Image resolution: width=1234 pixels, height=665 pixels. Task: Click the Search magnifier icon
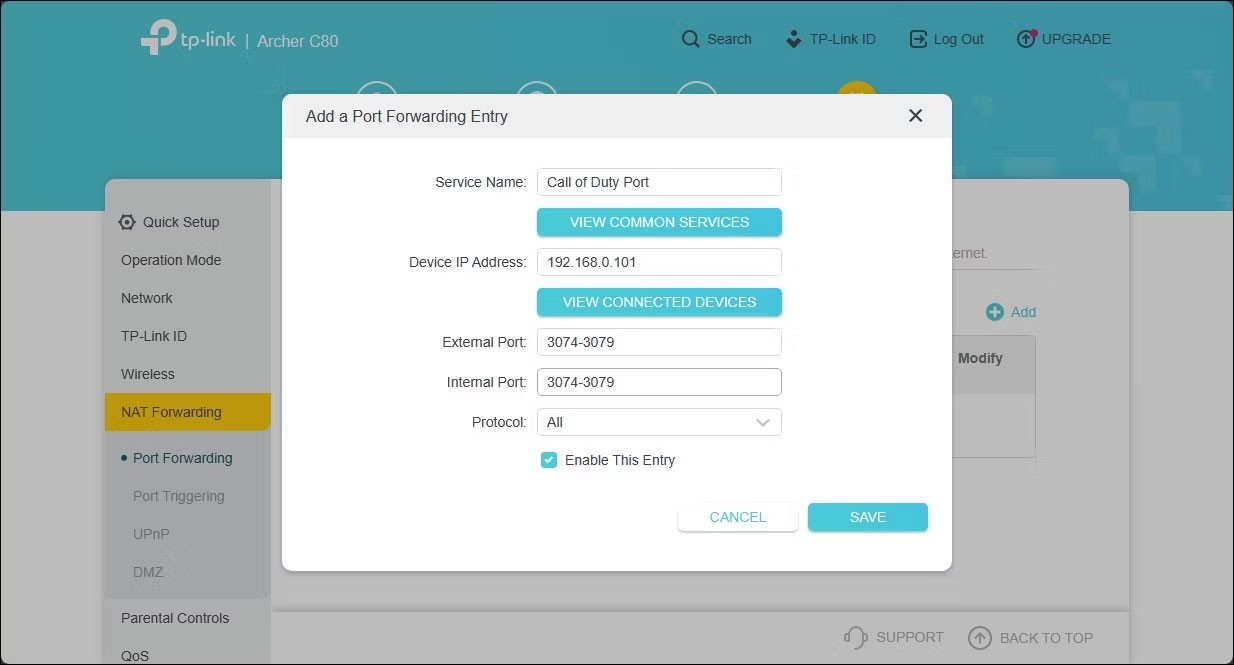click(690, 39)
